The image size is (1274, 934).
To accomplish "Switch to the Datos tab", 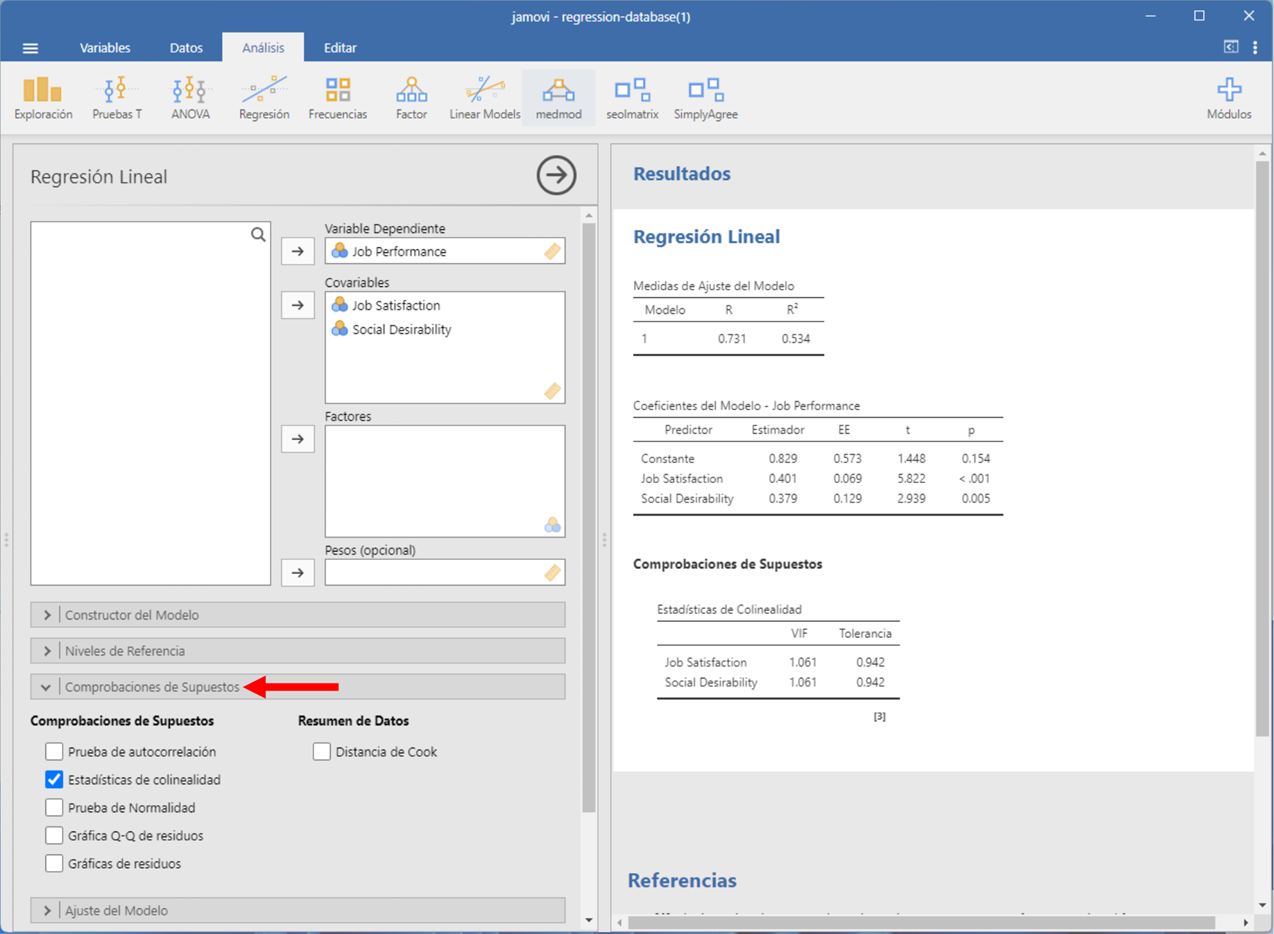I will pos(186,48).
